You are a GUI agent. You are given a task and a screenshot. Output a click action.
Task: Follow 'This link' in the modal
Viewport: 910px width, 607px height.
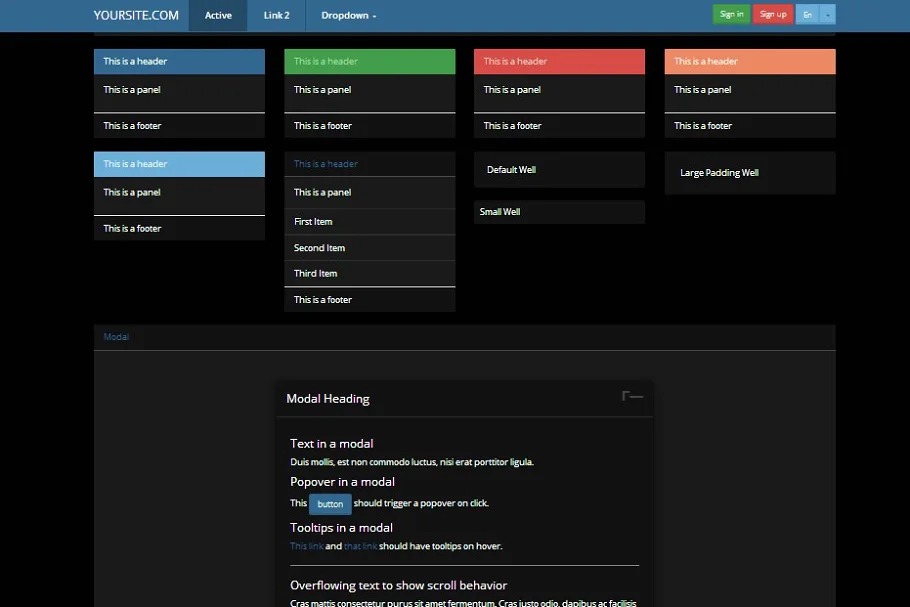306,546
